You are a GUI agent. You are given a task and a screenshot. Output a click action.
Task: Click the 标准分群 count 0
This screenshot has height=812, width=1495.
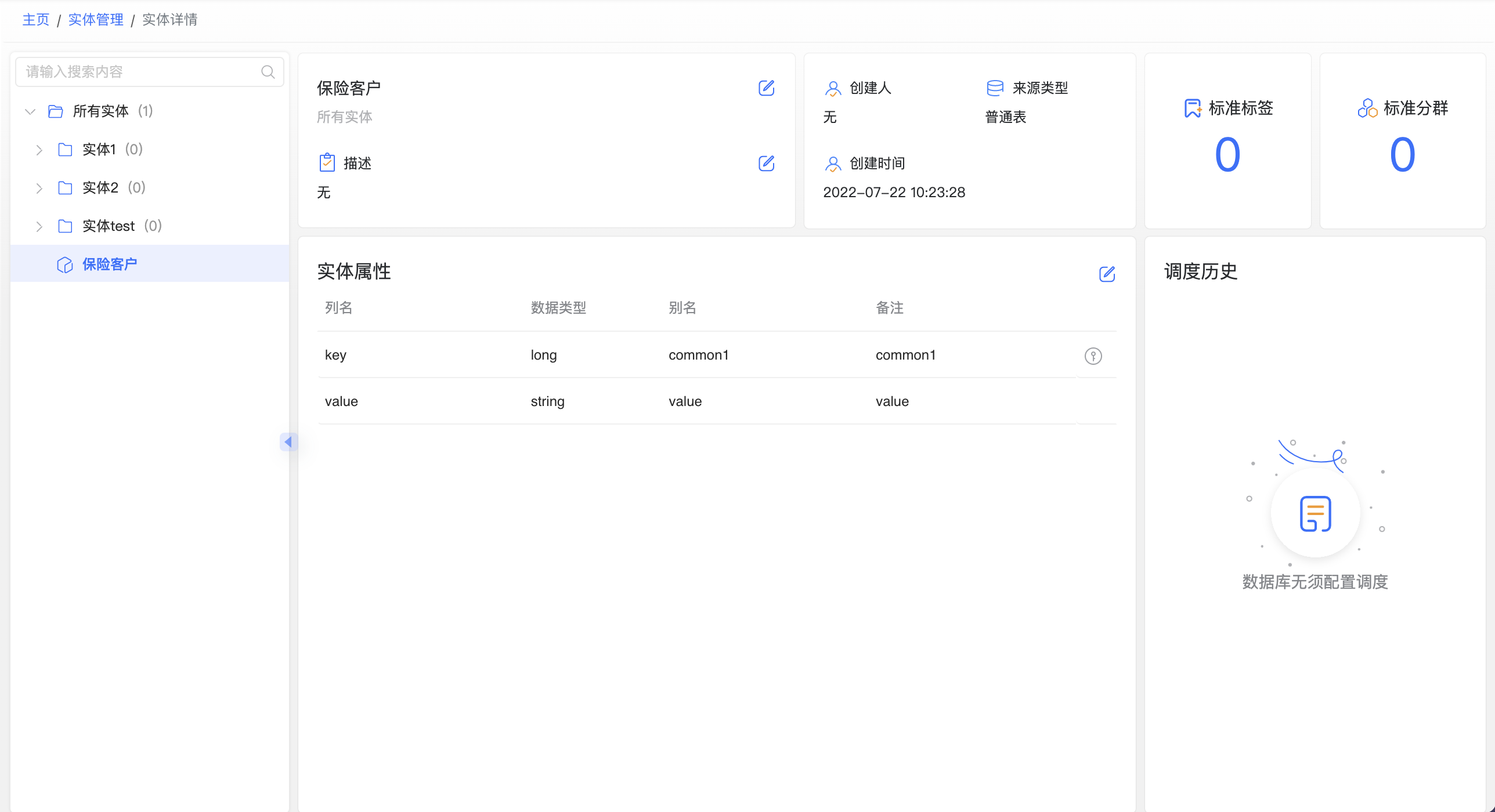(1402, 155)
